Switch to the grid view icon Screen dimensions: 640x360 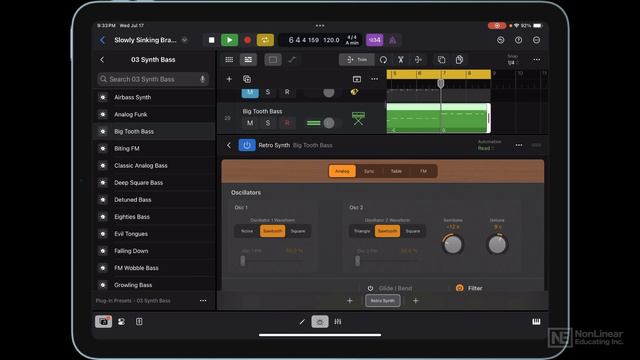point(229,60)
